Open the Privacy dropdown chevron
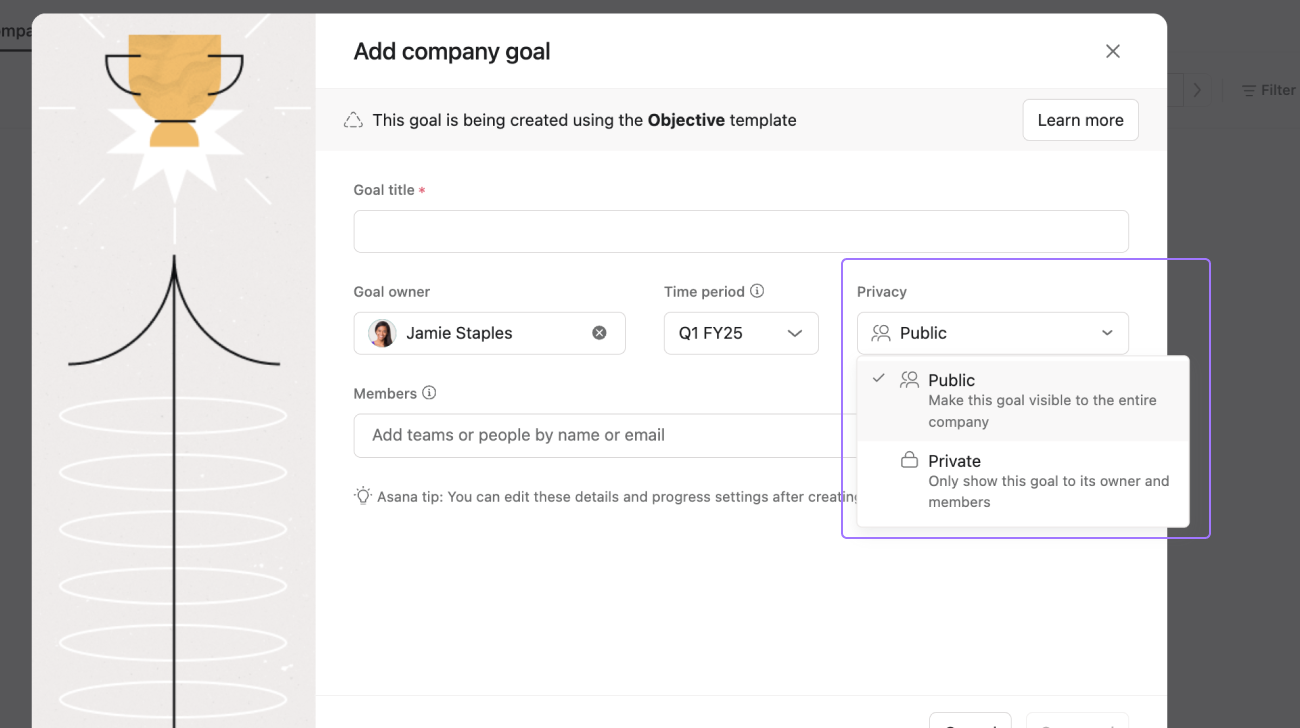This screenshot has width=1300, height=728. pyautogui.click(x=1107, y=332)
